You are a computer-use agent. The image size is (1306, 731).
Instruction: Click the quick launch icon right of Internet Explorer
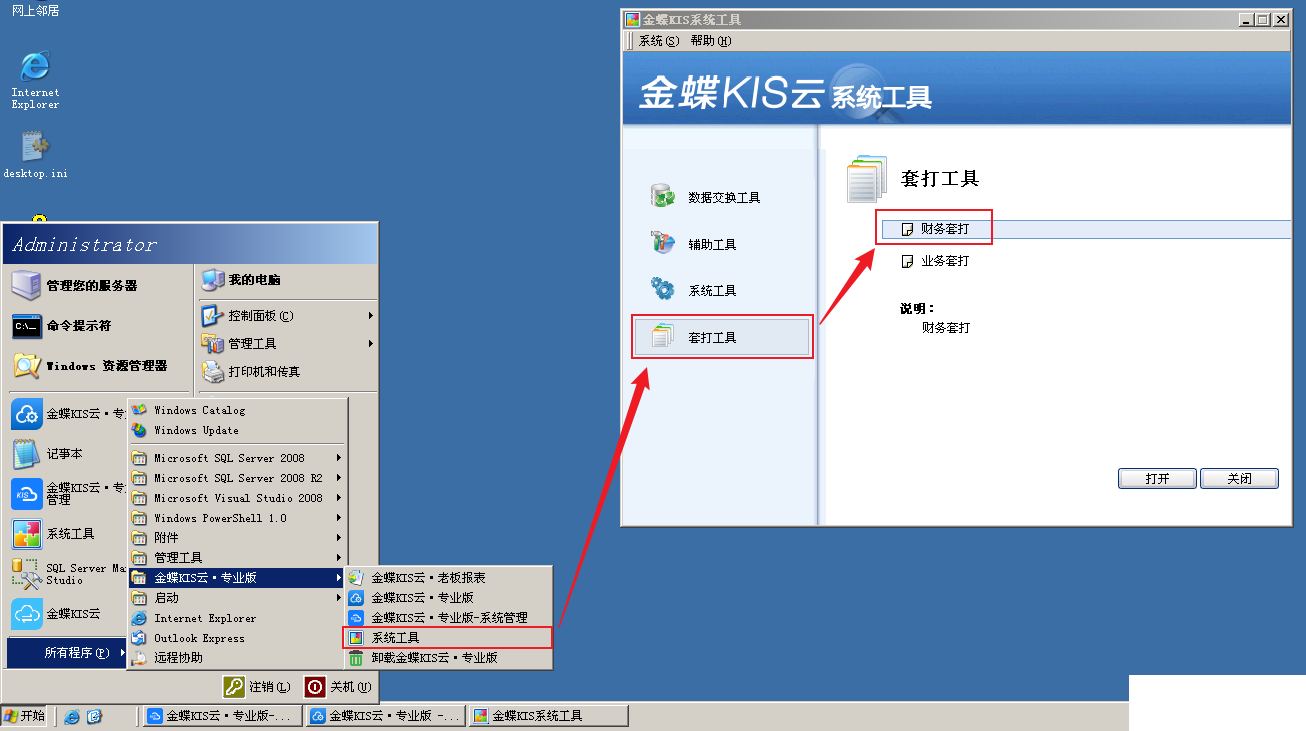coord(94,716)
